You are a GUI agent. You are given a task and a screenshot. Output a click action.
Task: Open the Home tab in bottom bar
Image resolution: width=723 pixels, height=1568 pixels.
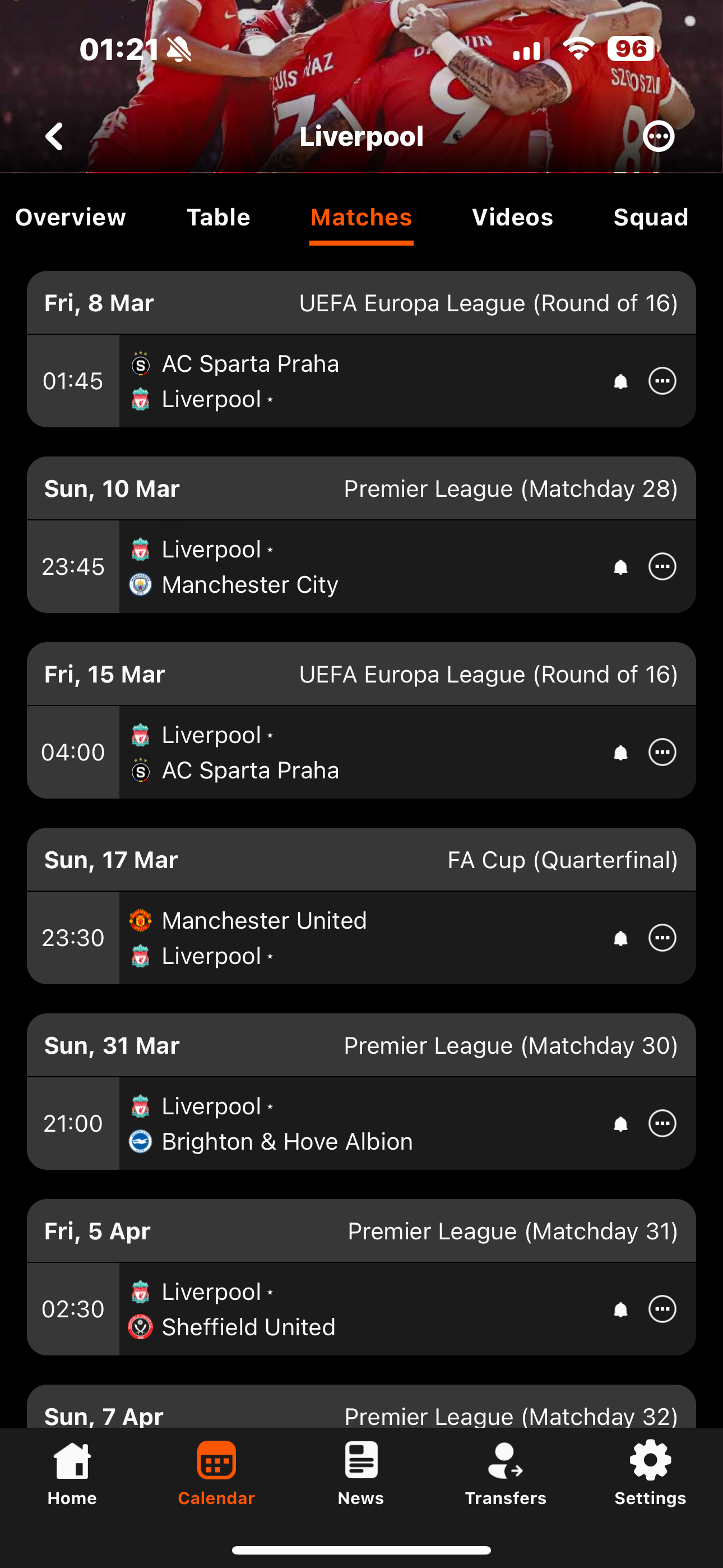[x=72, y=1472]
